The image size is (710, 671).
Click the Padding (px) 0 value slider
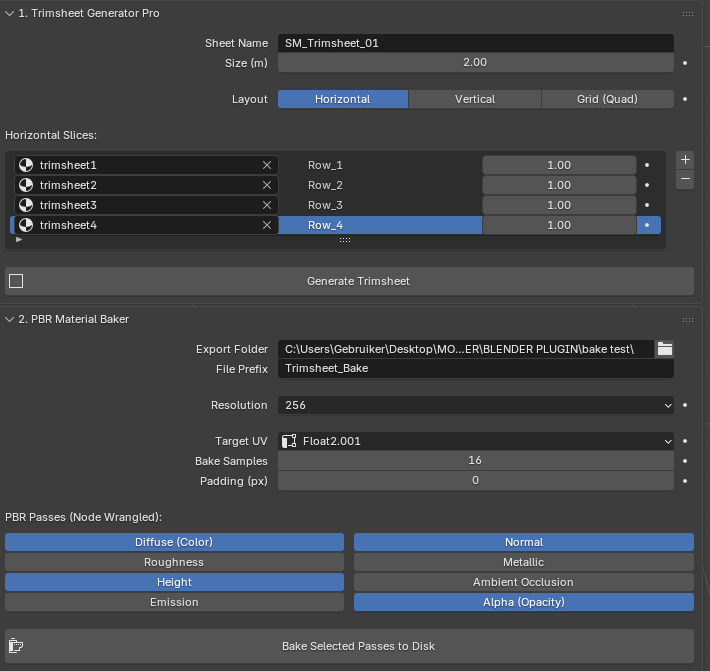[x=476, y=480]
